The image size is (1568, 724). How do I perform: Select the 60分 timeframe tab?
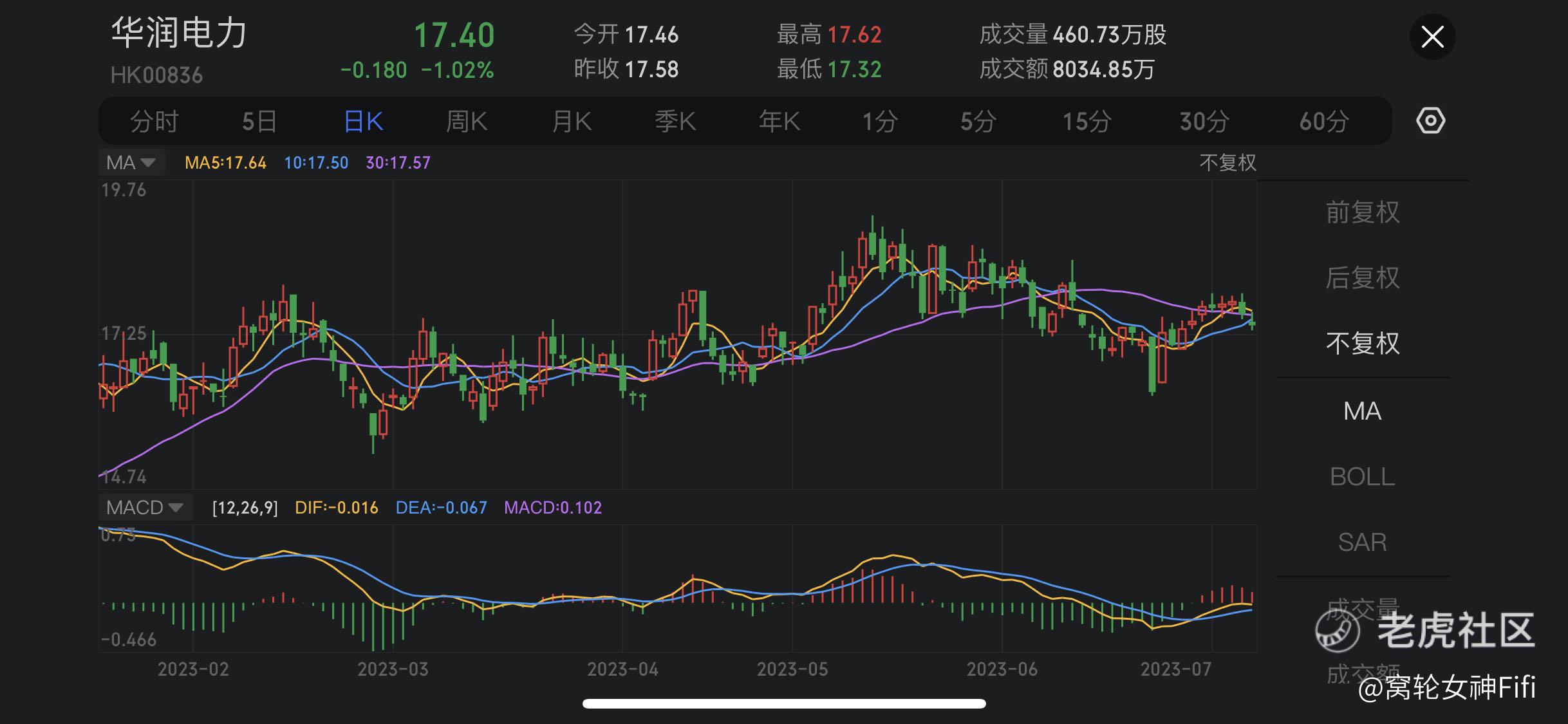pos(1323,121)
